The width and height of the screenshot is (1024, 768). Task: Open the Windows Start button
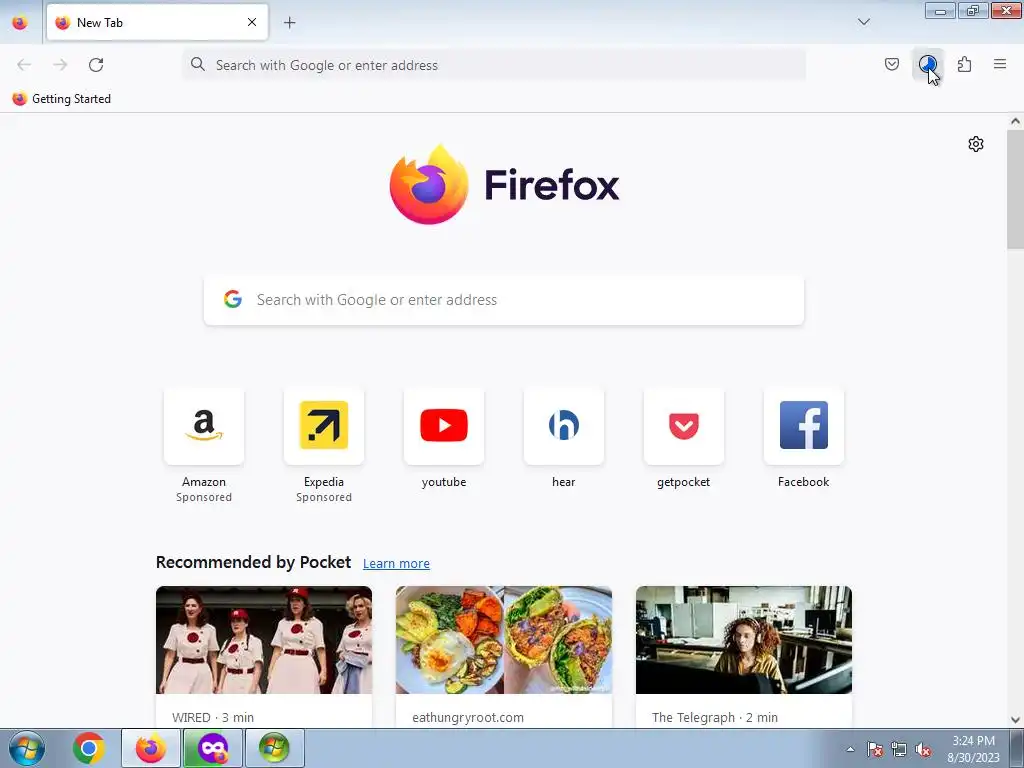click(27, 748)
